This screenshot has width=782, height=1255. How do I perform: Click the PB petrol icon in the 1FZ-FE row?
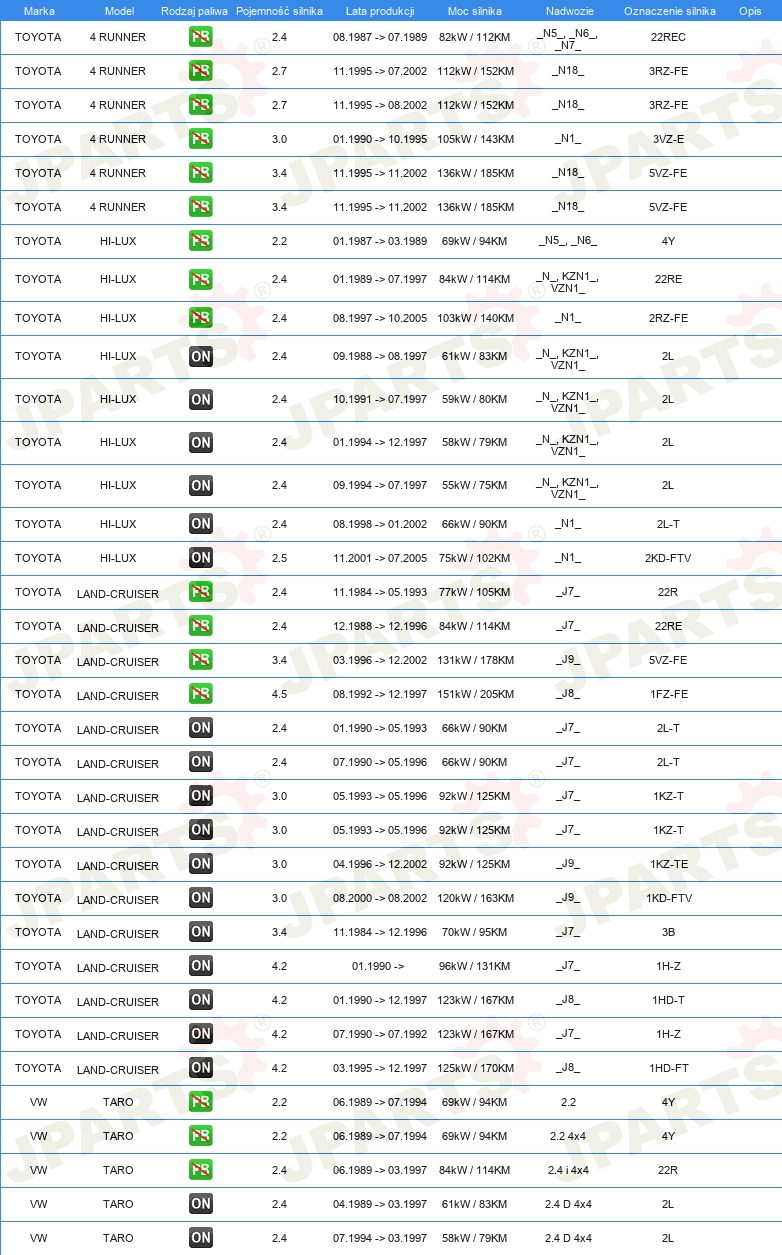(x=200, y=694)
